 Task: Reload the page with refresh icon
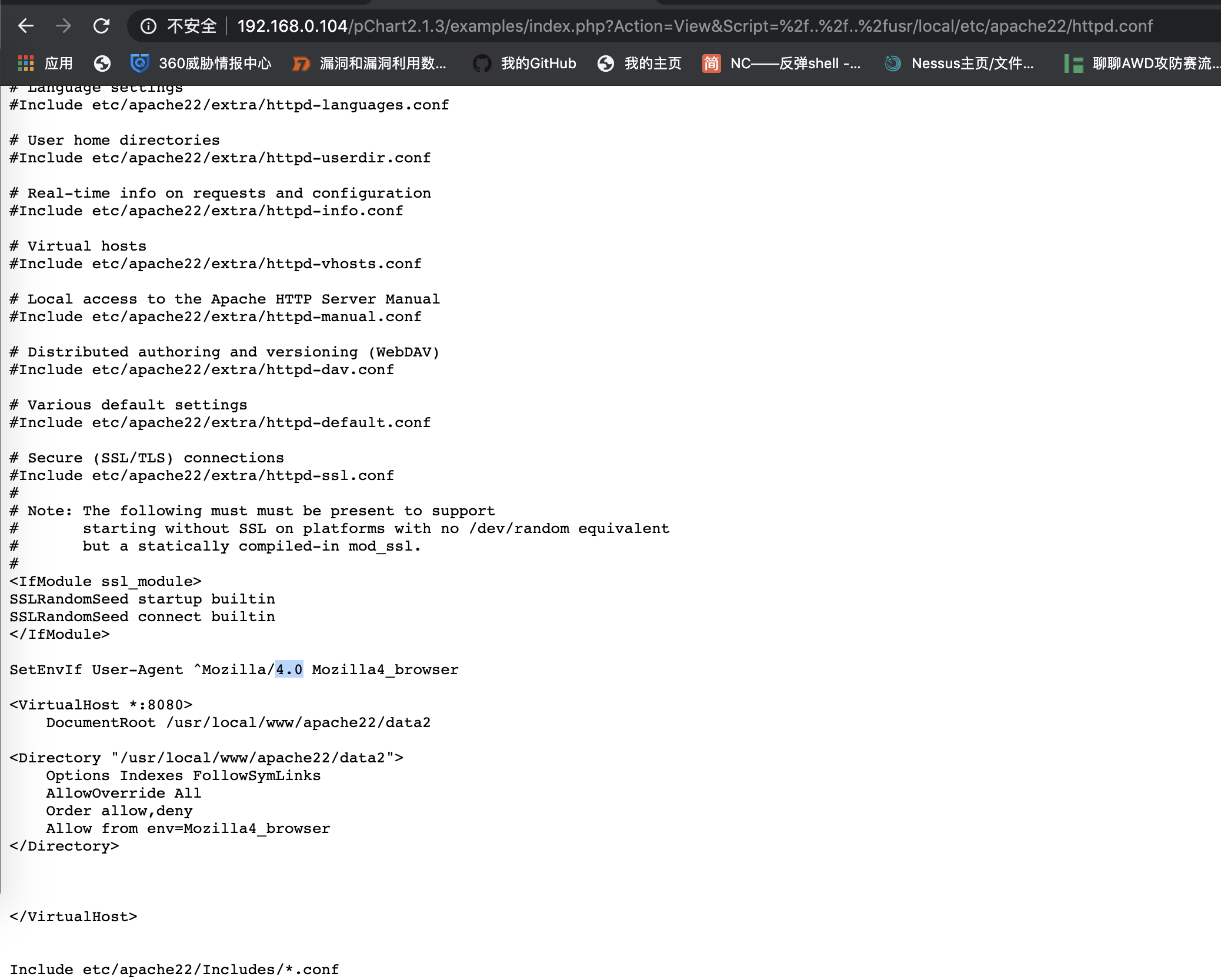[x=102, y=26]
